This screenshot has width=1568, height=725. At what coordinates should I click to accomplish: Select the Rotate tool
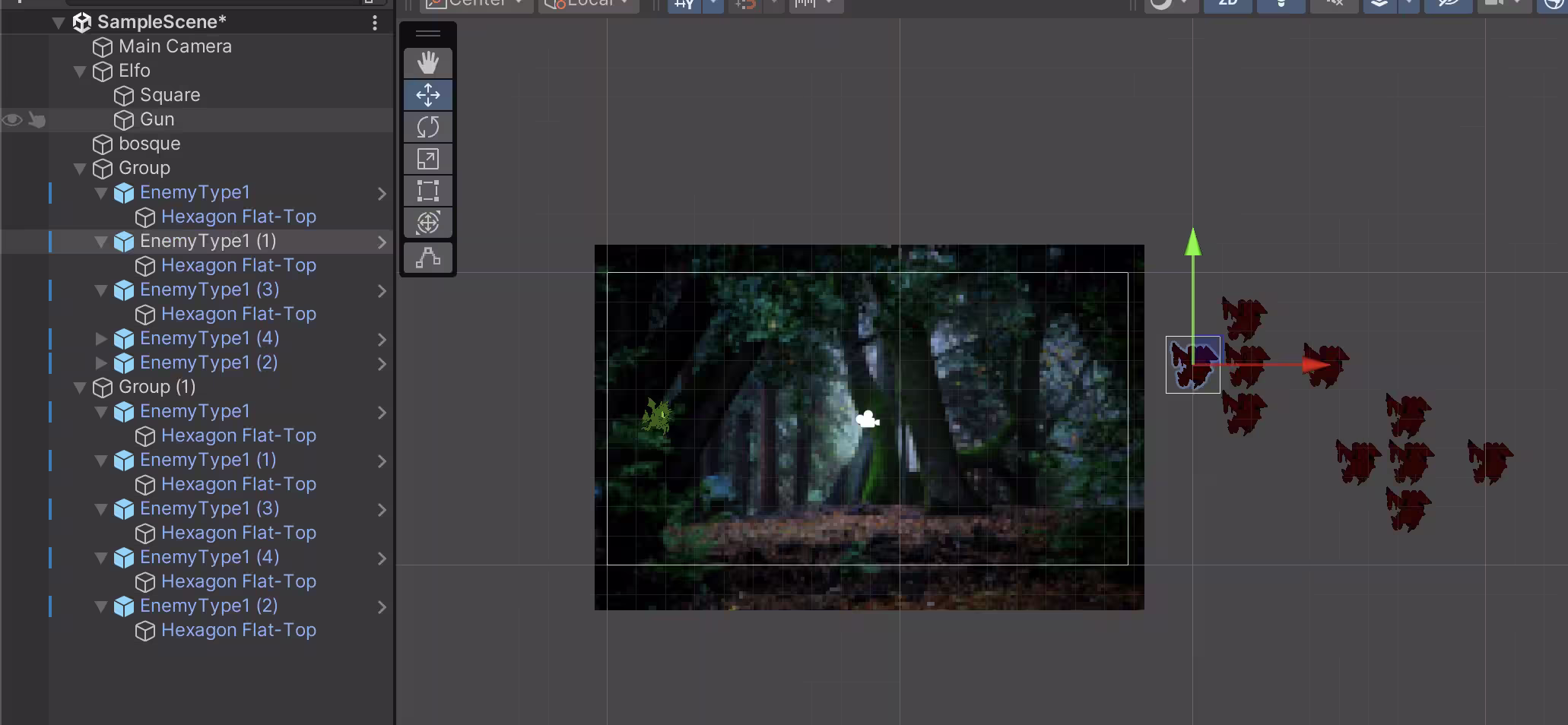(428, 127)
